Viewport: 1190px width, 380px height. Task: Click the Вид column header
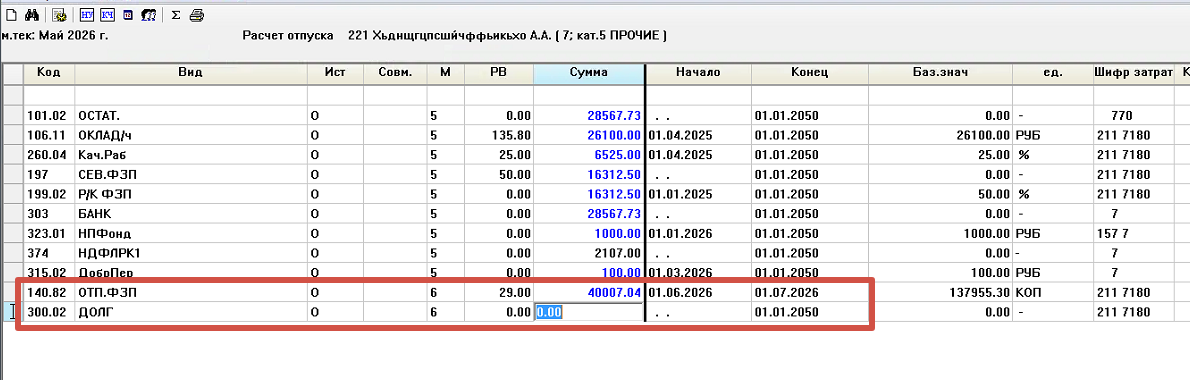[x=190, y=73]
